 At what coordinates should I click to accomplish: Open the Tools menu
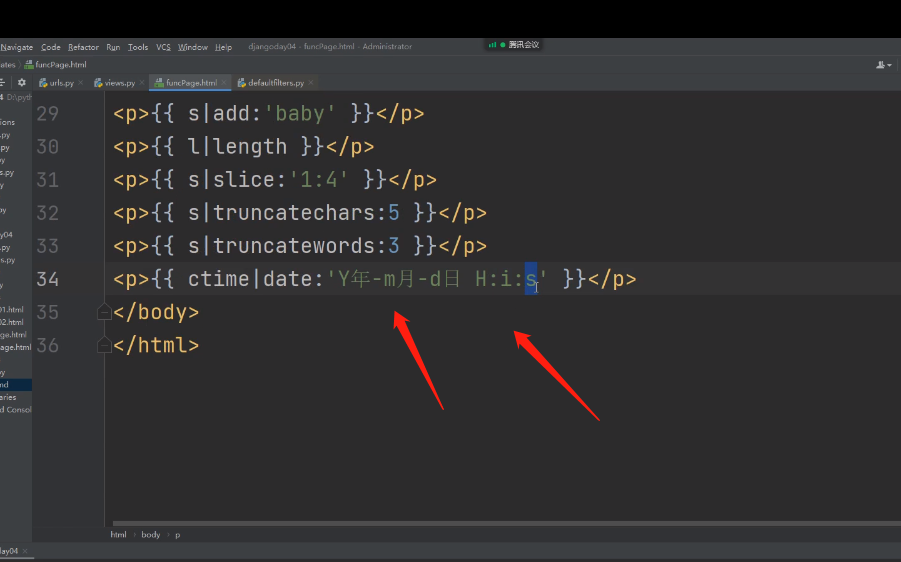138,47
